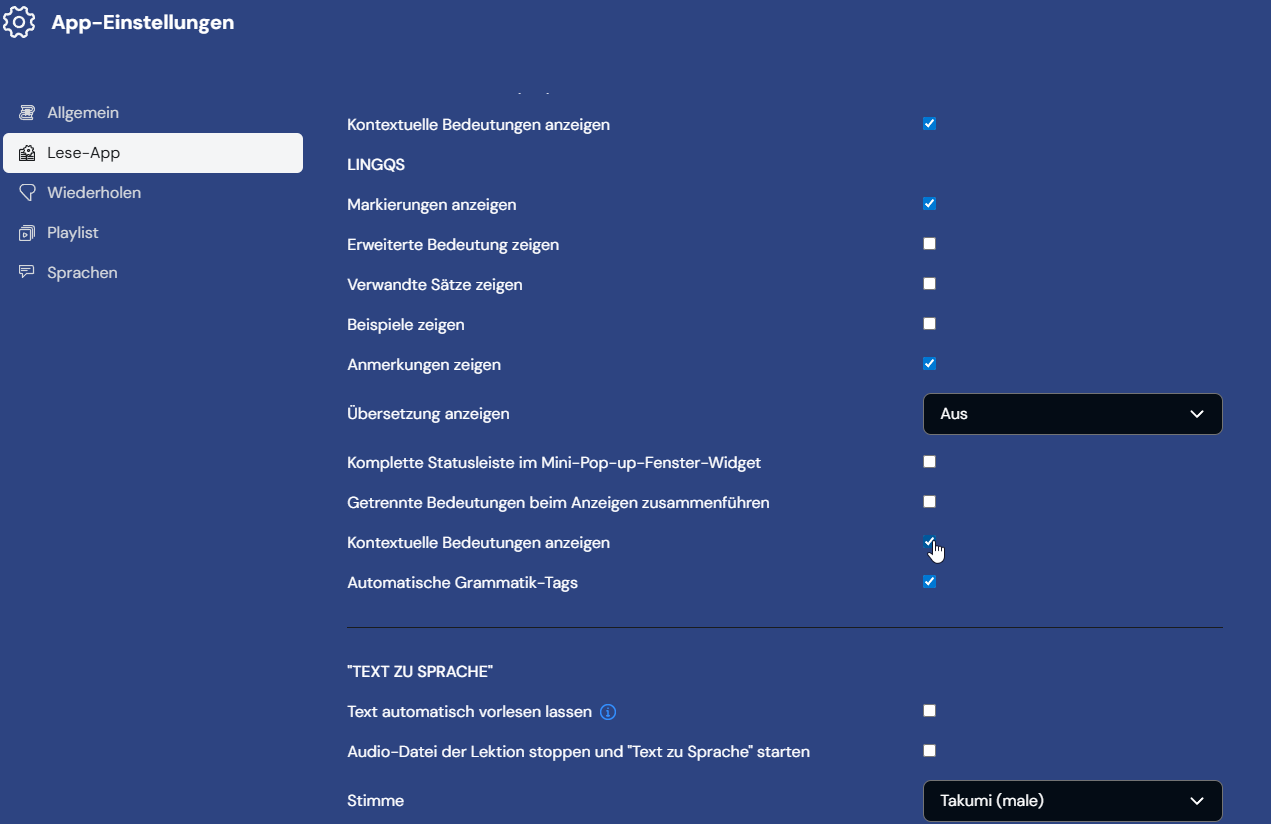The width and height of the screenshot is (1271, 824).
Task: Click the App-Einstellungen gear icon
Action: (20, 22)
